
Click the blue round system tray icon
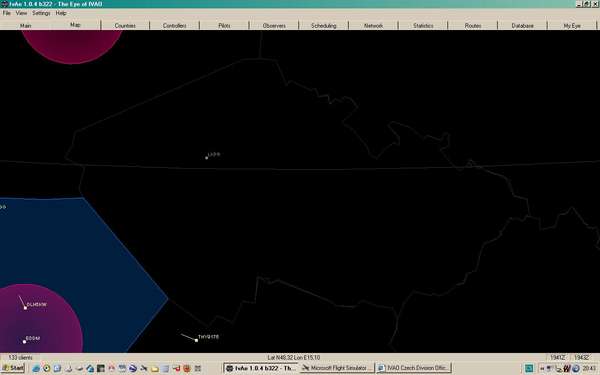point(576,368)
